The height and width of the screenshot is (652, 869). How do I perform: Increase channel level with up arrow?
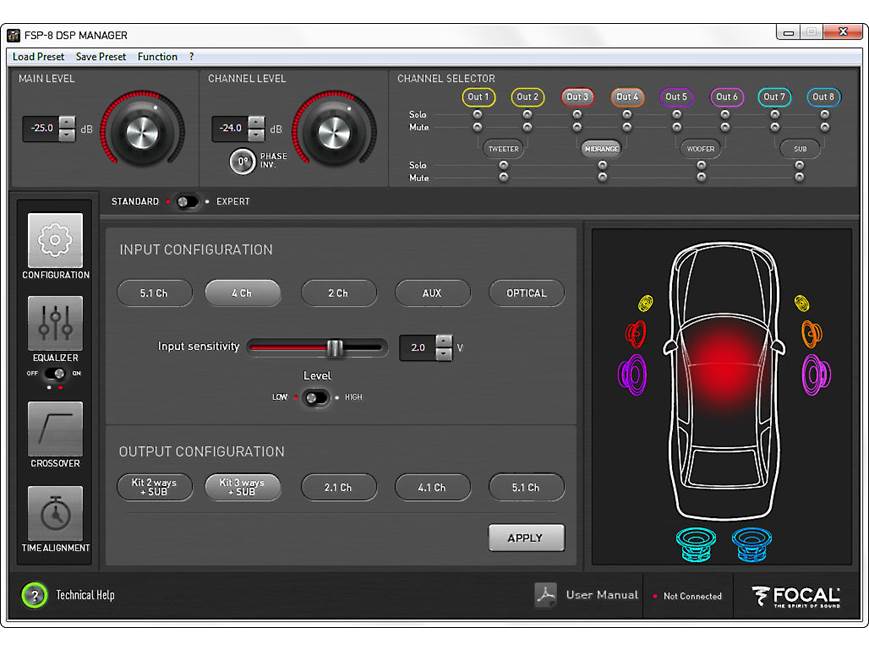257,123
